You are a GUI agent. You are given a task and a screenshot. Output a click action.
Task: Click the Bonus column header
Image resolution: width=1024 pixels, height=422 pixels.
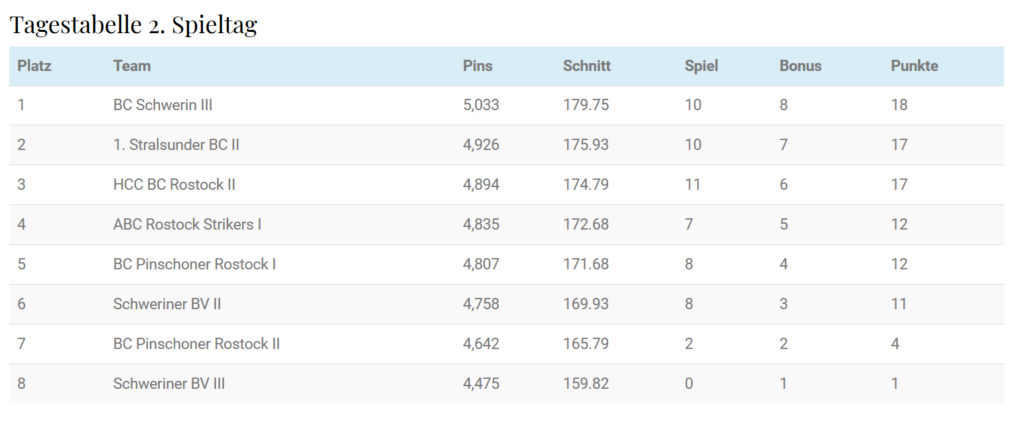800,66
